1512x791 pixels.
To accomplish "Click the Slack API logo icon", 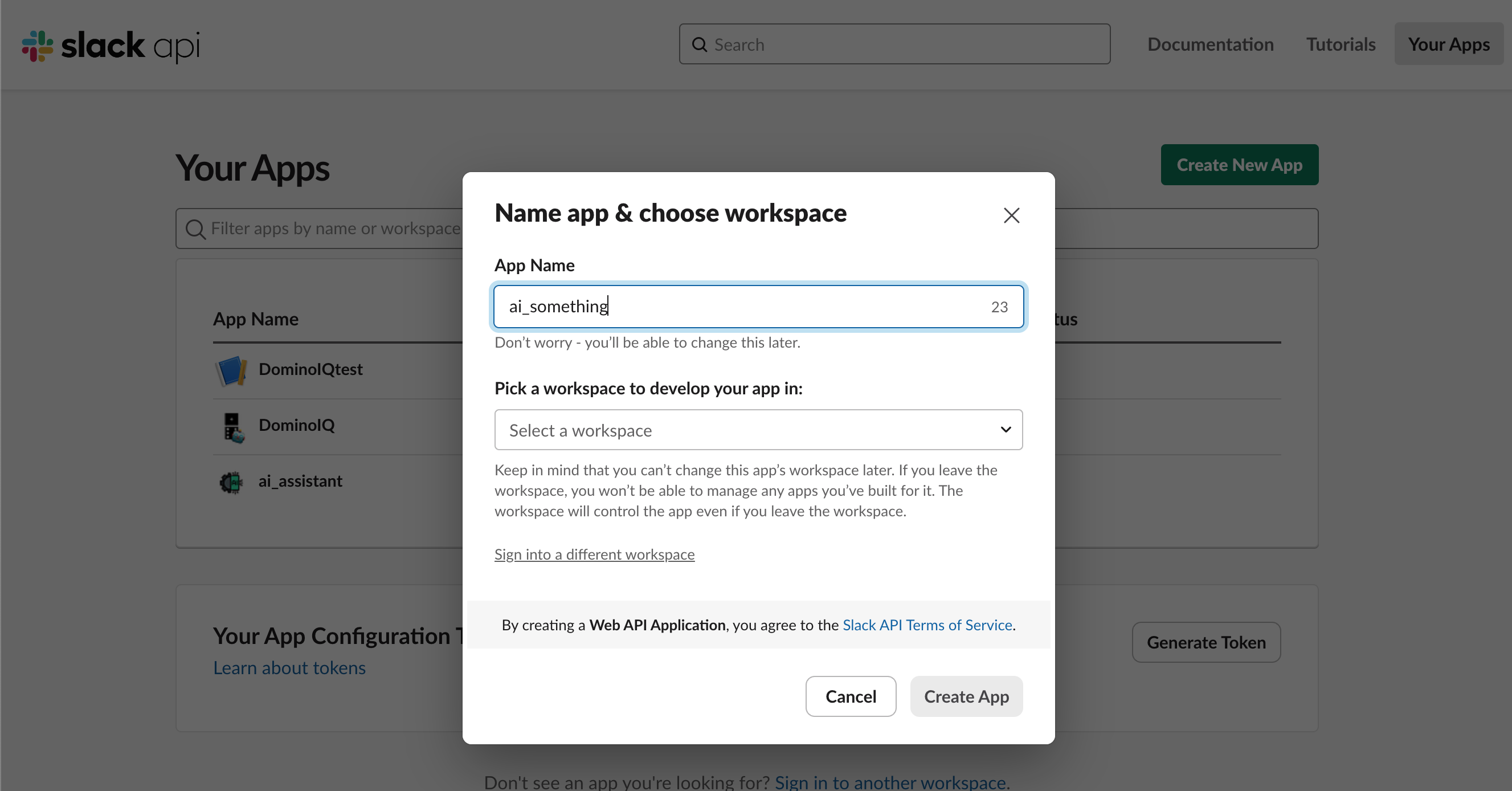I will click(x=38, y=45).
